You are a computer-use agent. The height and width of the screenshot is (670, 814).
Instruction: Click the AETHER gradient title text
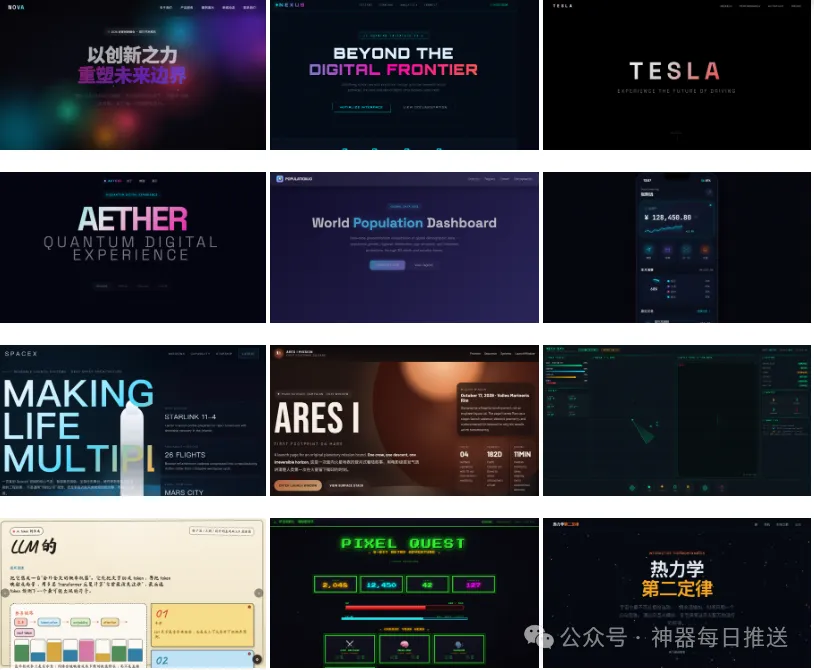(x=132, y=220)
